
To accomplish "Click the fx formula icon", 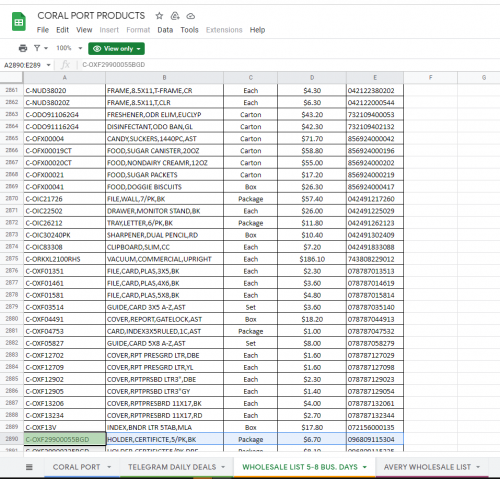I will click(x=66, y=65).
